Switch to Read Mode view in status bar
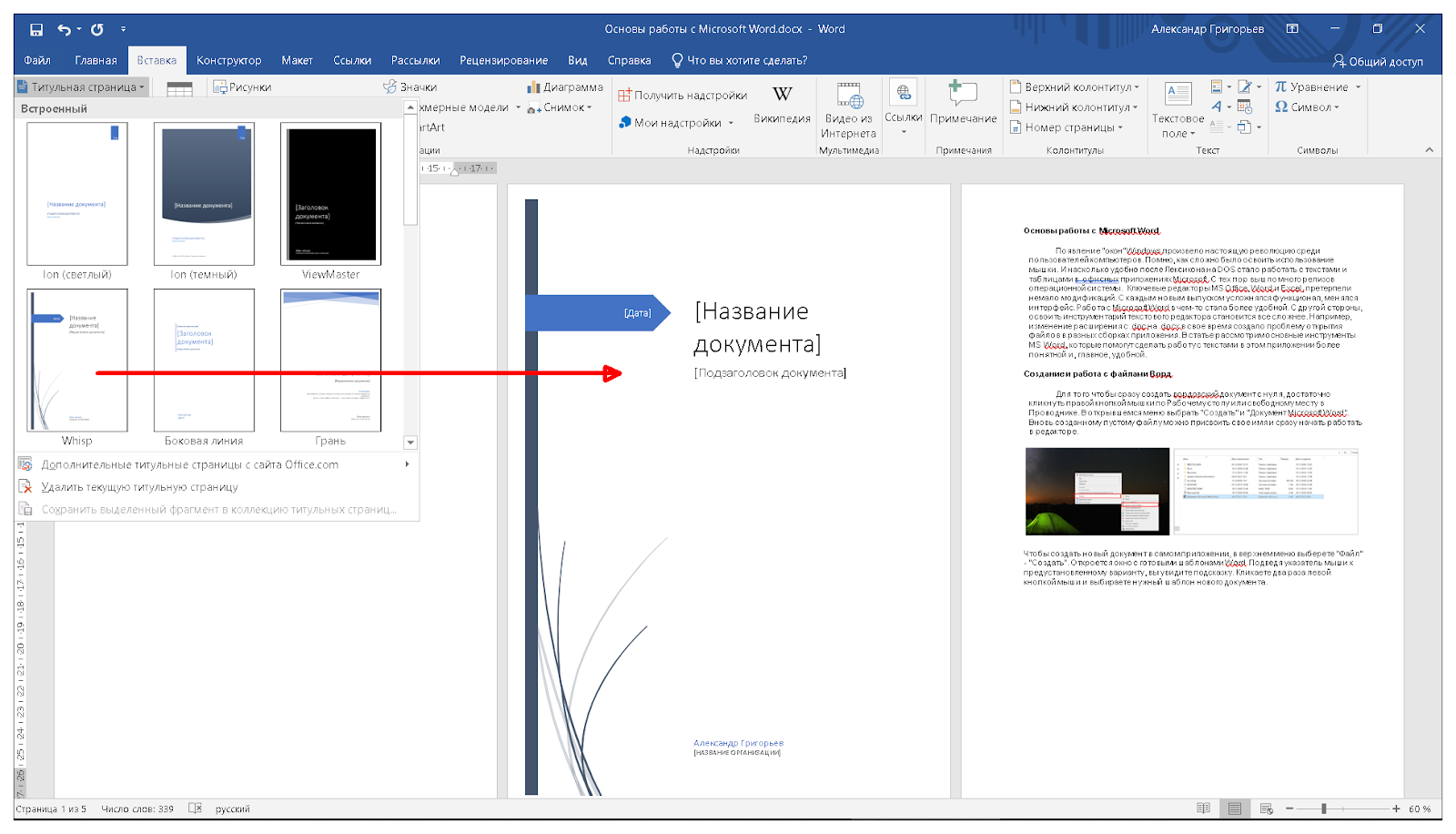This screenshot has width=1456, height=834. [x=1203, y=809]
